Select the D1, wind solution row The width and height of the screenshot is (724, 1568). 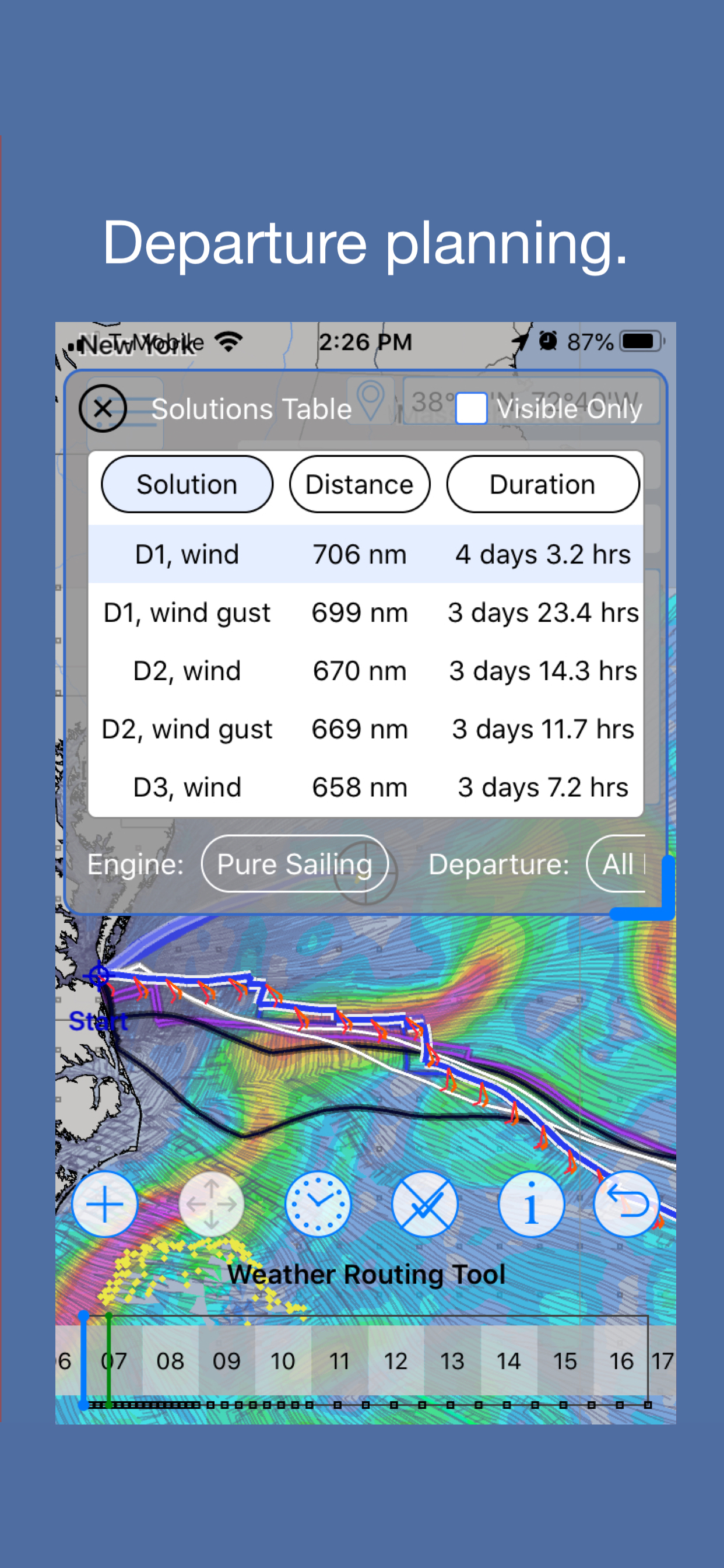pos(365,555)
